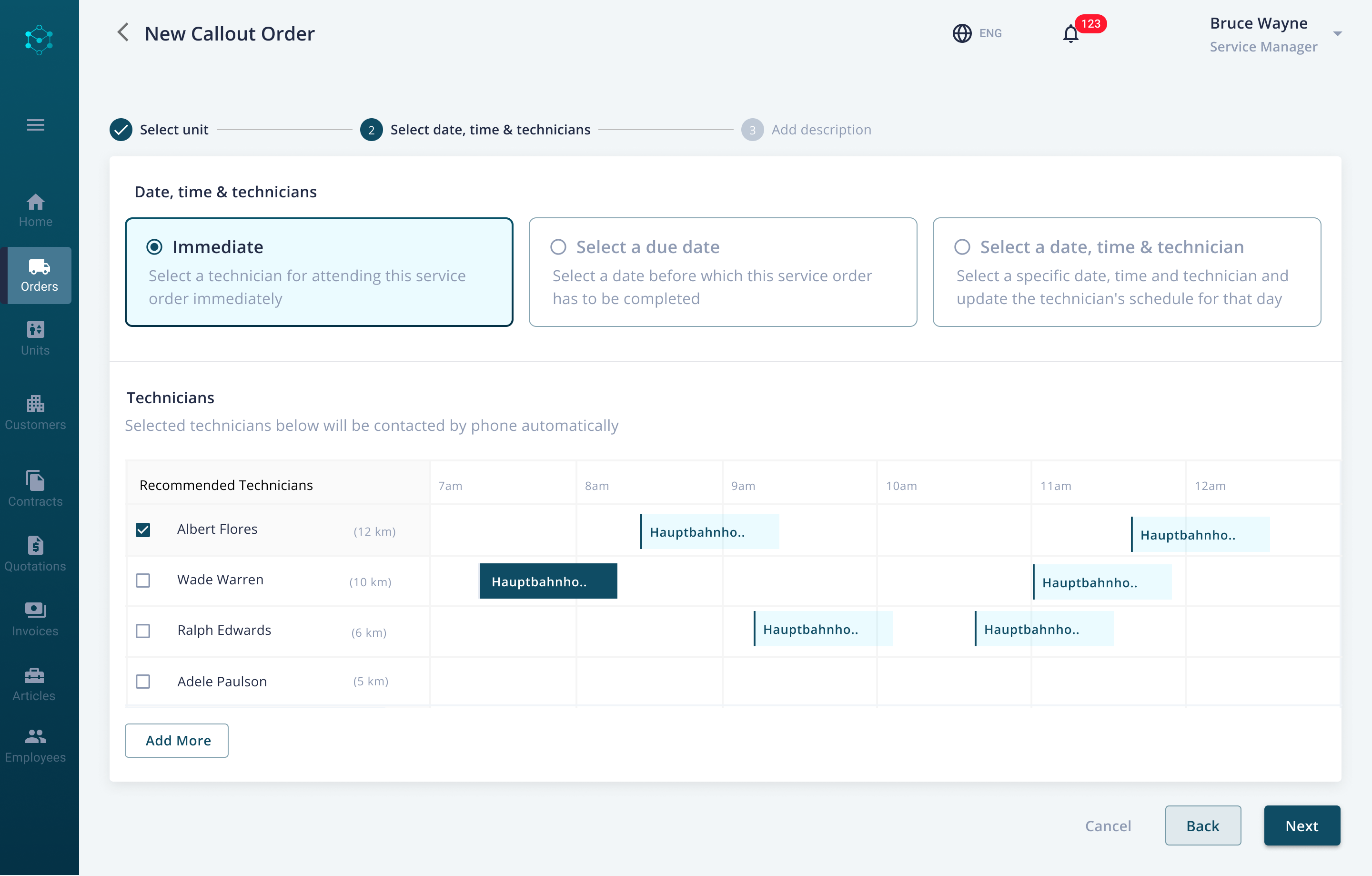
Task: Check Wade Warren as a technician
Action: 143,580
